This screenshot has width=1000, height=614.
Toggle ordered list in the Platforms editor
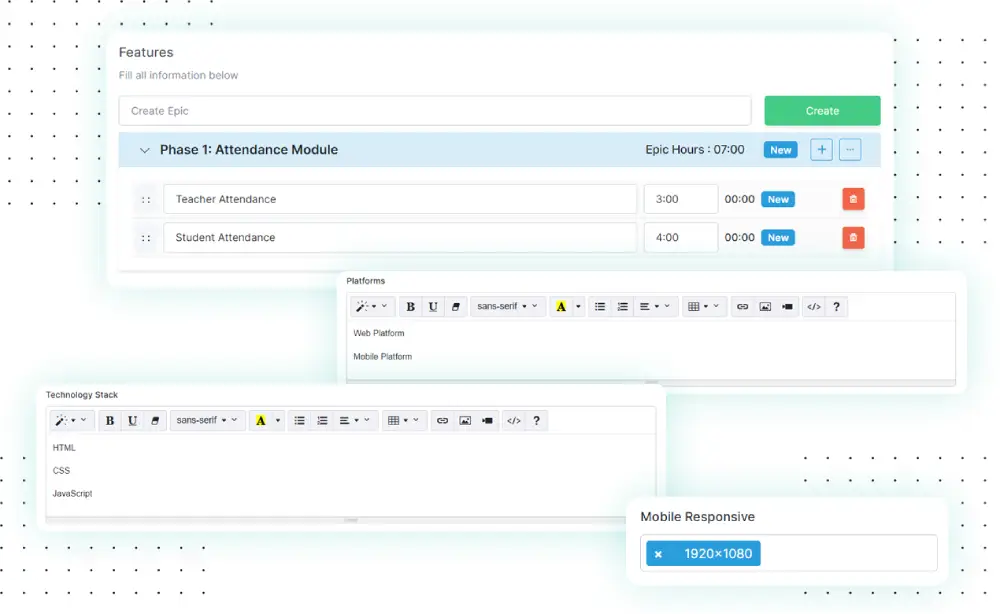tap(623, 307)
